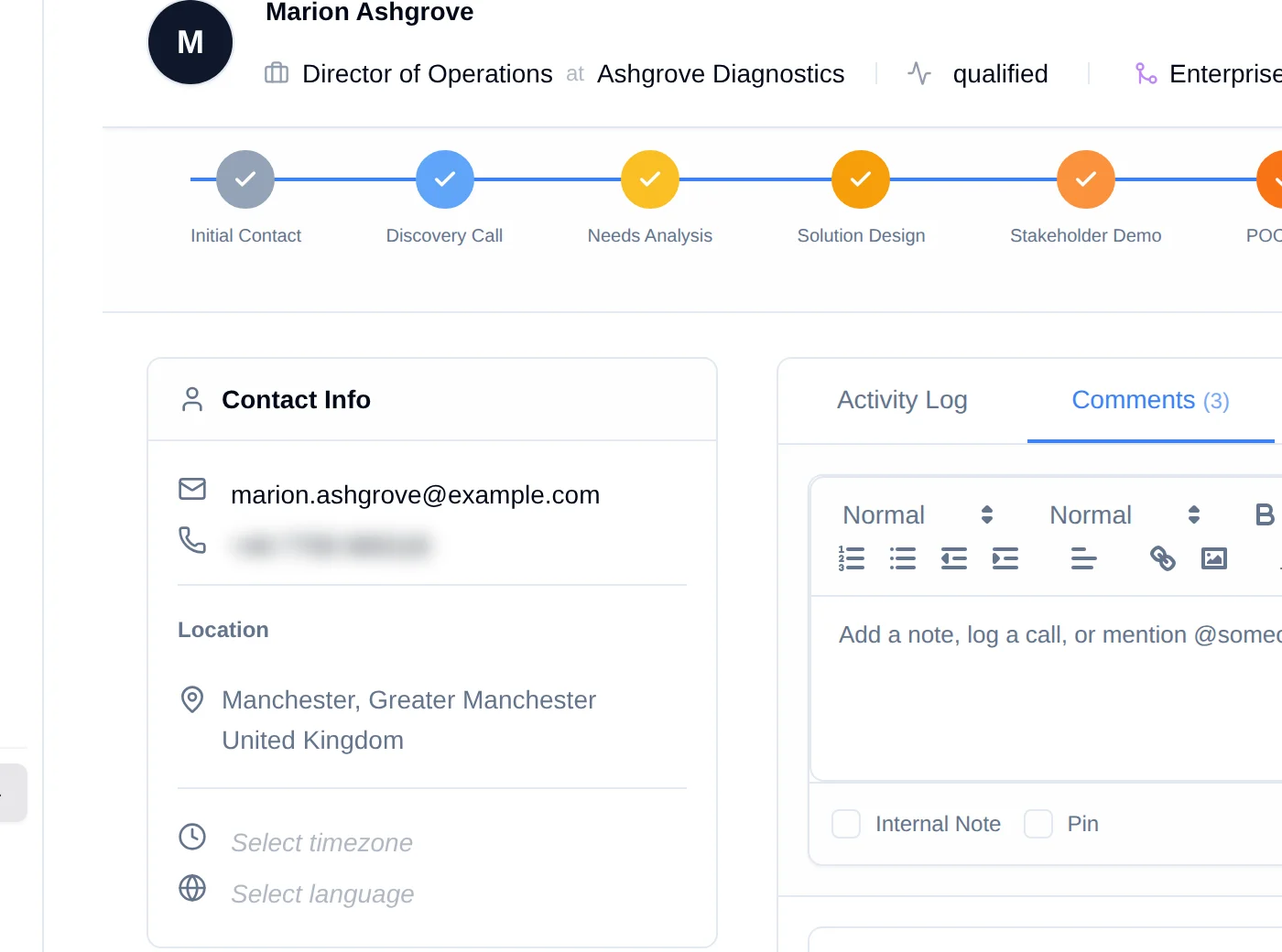
Task: Insert an ordered numbered list
Action: [x=852, y=558]
